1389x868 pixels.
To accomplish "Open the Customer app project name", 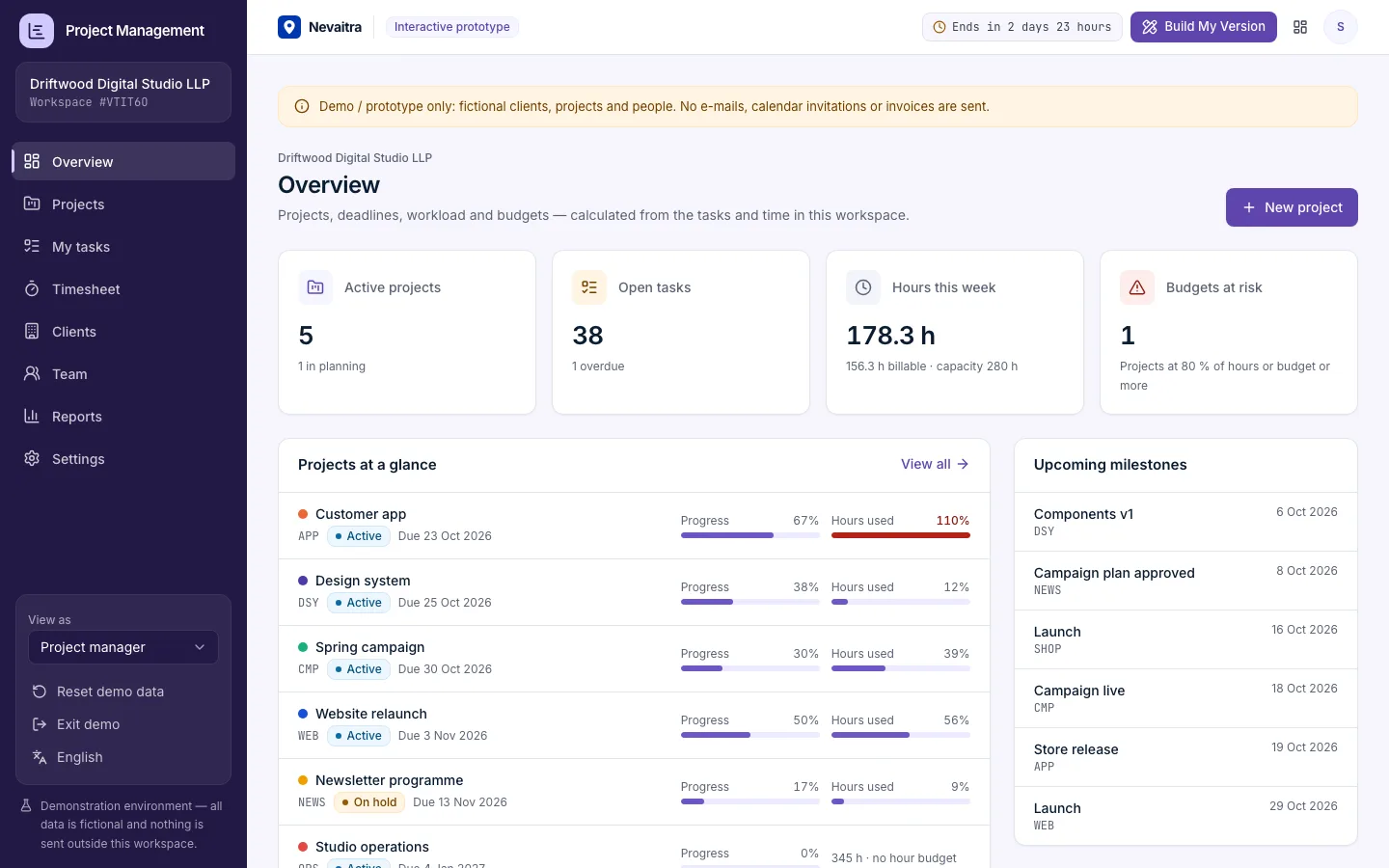I will [361, 514].
